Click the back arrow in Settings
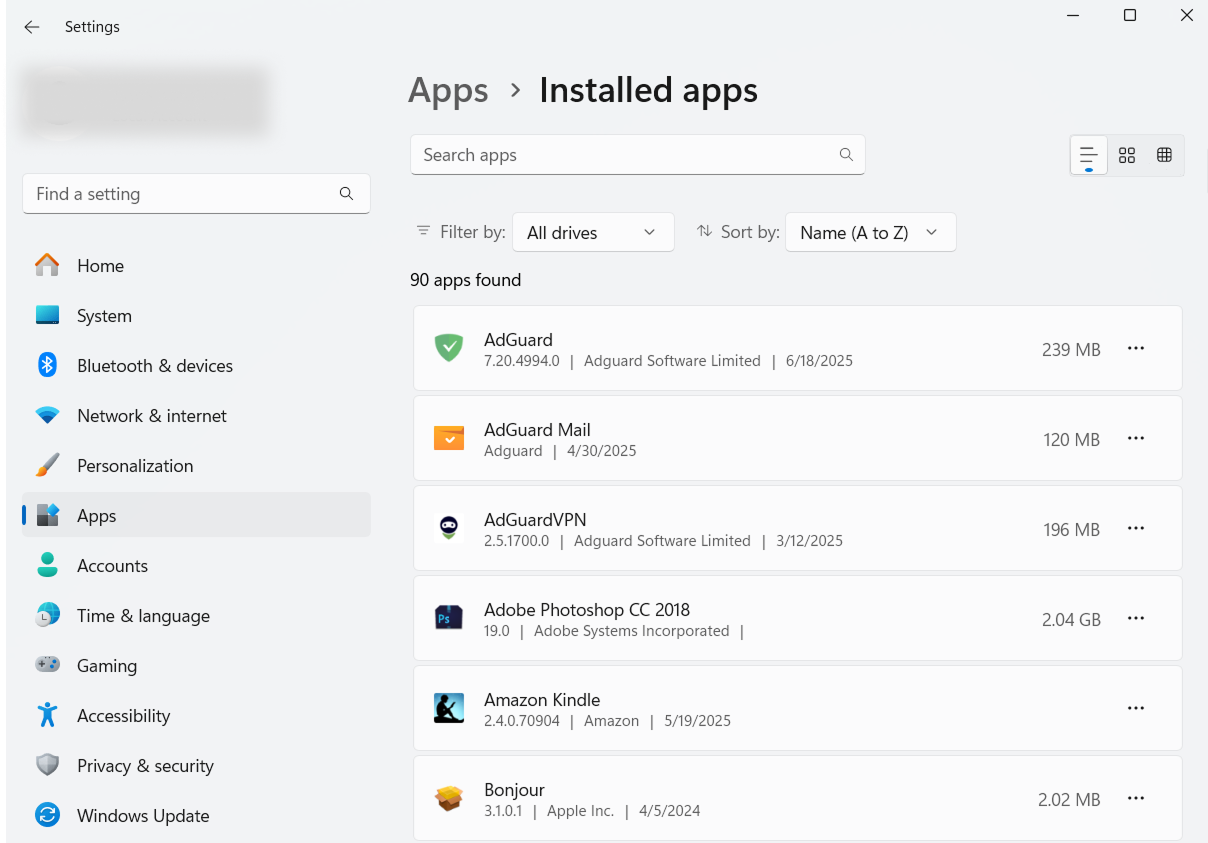 point(32,27)
